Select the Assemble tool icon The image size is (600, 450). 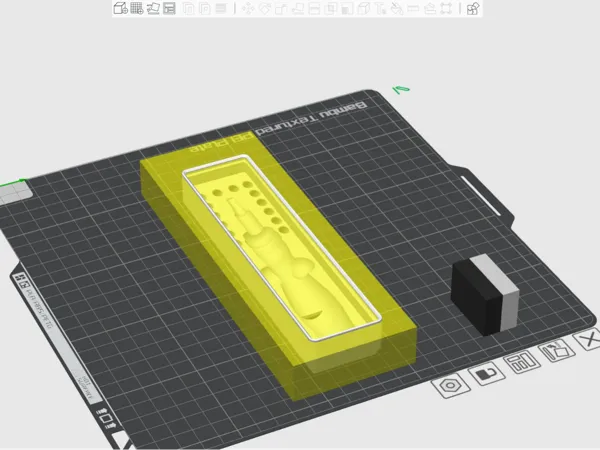(x=430, y=8)
